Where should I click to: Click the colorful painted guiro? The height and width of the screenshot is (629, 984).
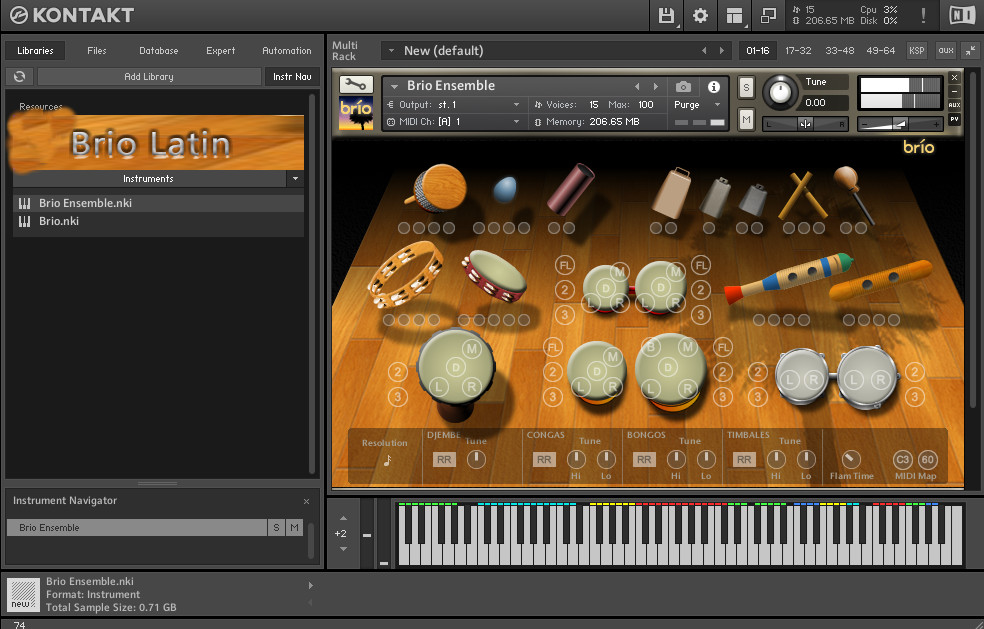coord(788,277)
